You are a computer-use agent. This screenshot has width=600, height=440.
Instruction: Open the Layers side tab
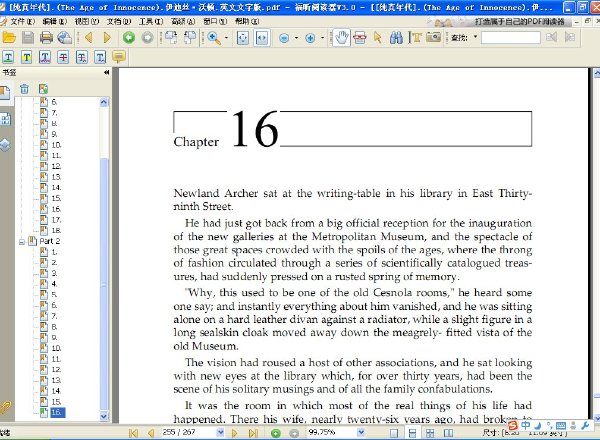(5, 145)
